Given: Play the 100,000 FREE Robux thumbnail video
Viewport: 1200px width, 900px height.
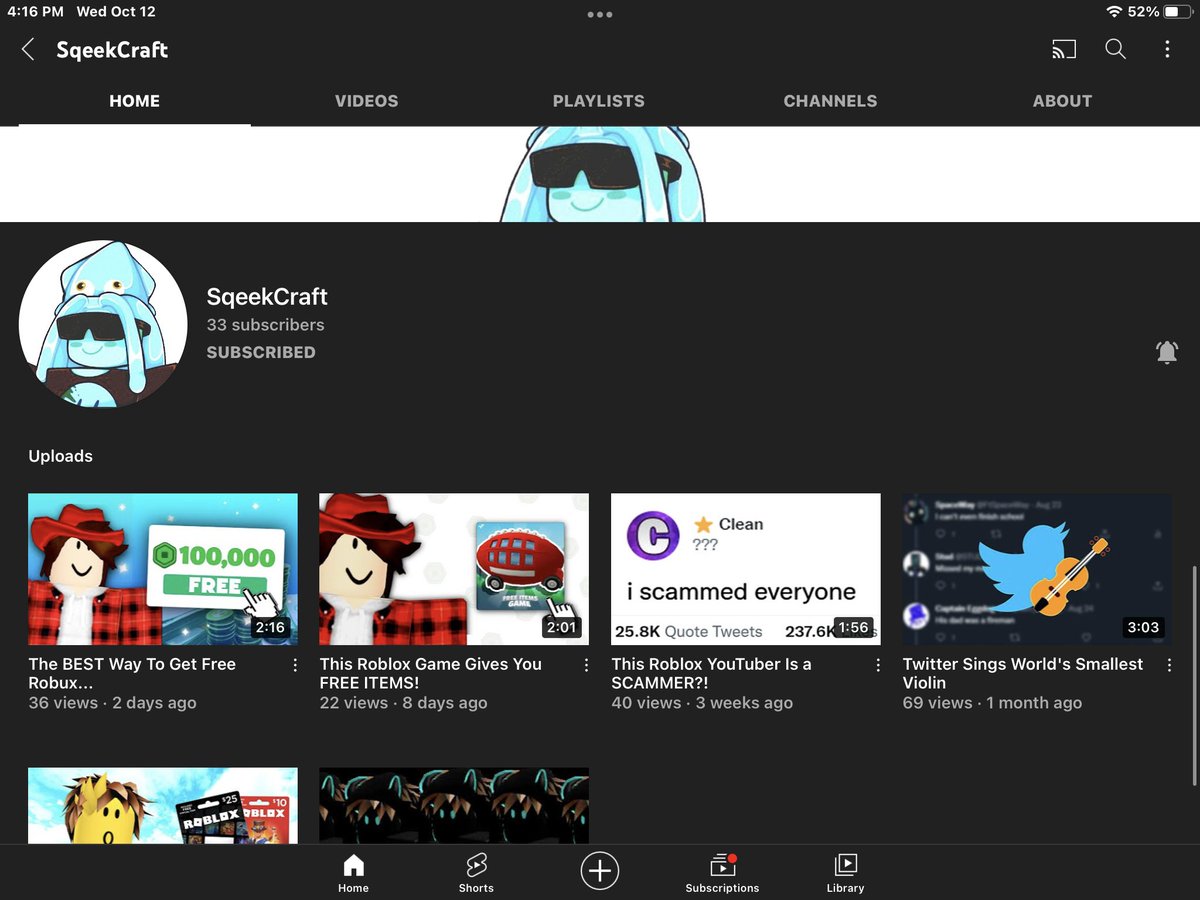Looking at the screenshot, I should point(163,569).
